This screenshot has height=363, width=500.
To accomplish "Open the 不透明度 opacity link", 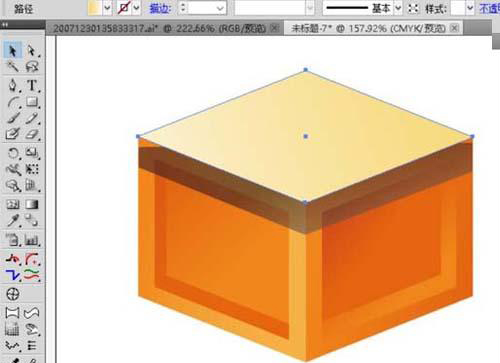I will tap(490, 9).
